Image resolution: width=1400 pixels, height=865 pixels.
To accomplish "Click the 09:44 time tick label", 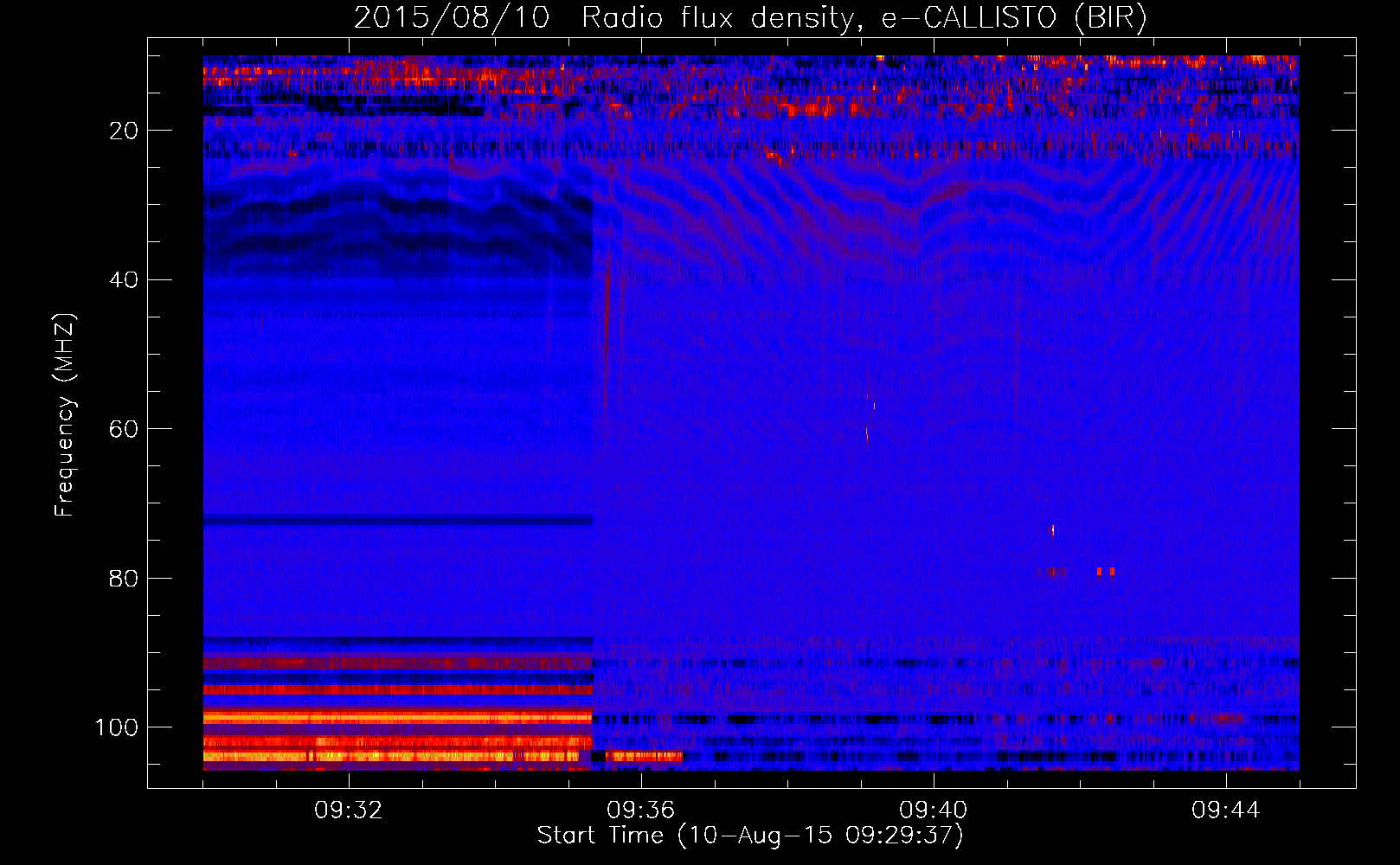I will (x=1226, y=811).
